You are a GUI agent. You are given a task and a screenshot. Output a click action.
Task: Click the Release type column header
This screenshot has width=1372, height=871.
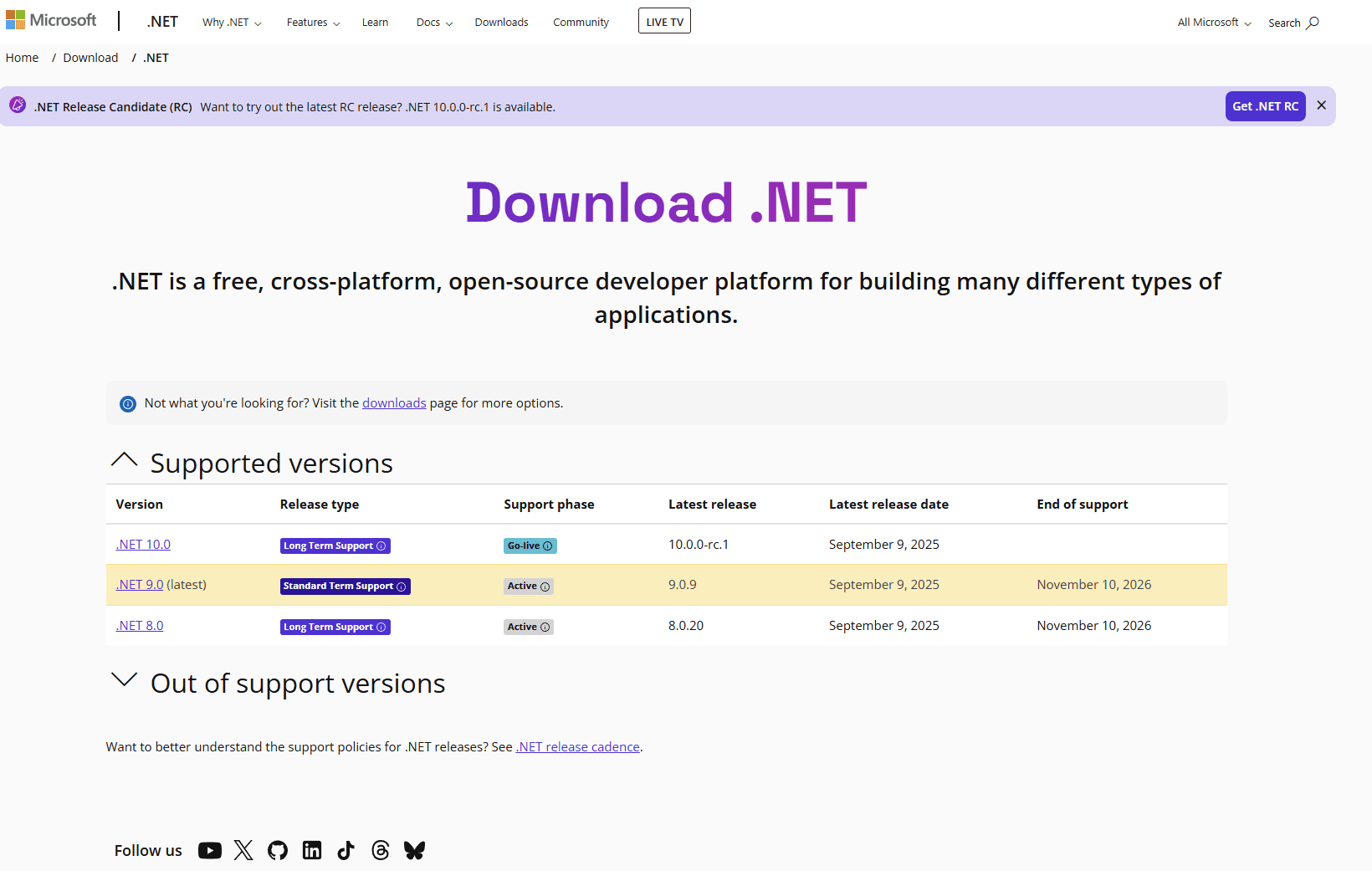[x=320, y=505]
